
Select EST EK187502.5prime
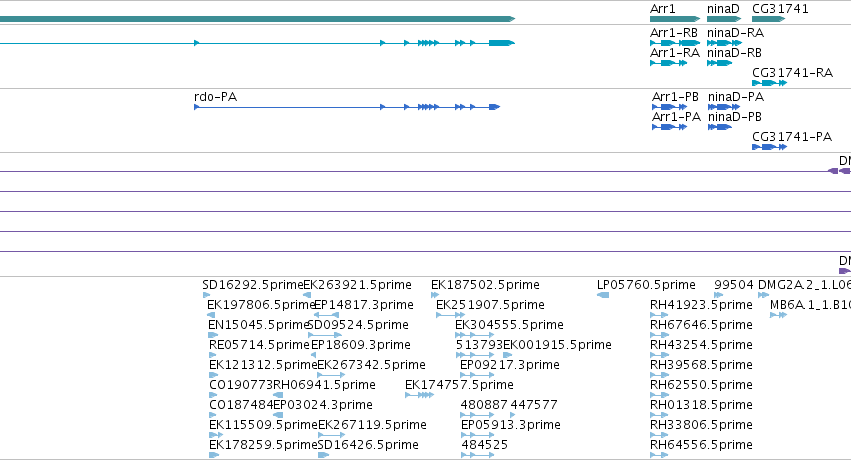pos(485,285)
